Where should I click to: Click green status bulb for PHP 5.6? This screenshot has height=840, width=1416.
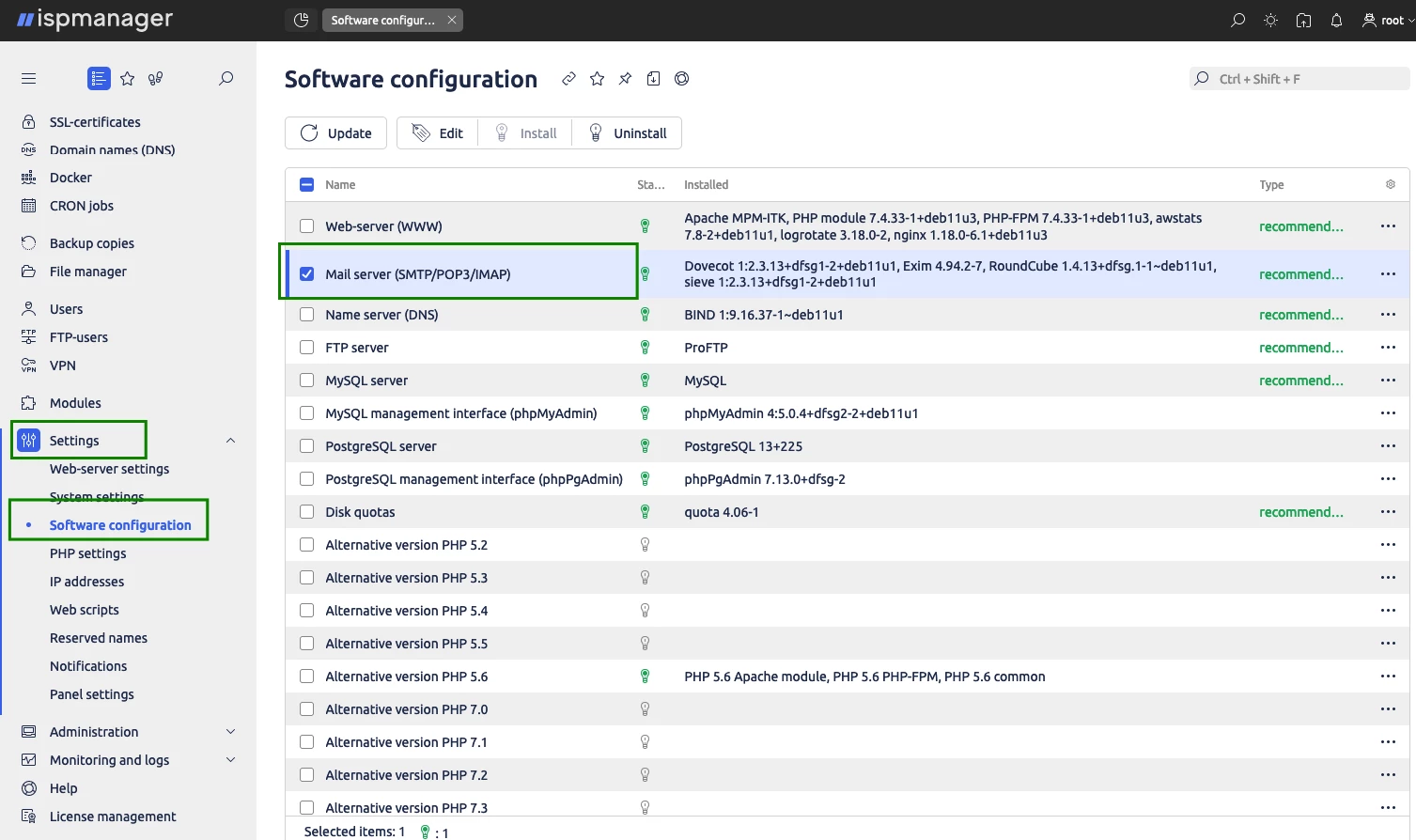(x=646, y=677)
